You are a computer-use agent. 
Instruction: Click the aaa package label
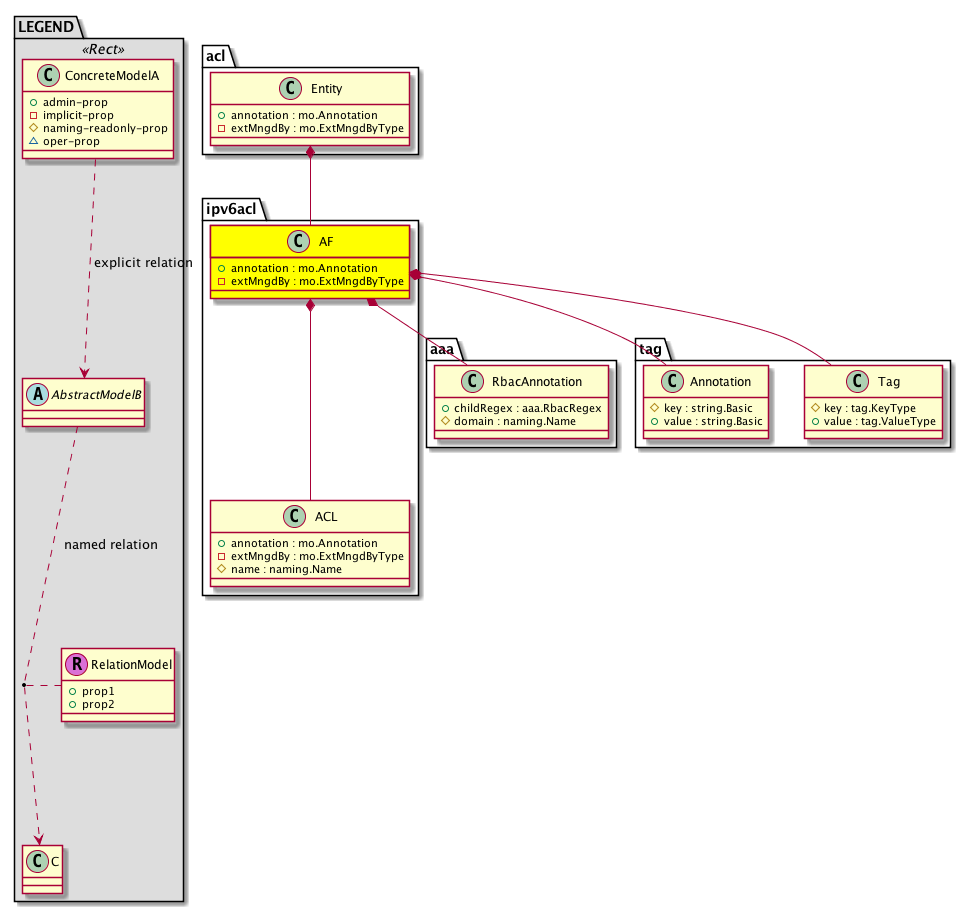[x=442, y=347]
